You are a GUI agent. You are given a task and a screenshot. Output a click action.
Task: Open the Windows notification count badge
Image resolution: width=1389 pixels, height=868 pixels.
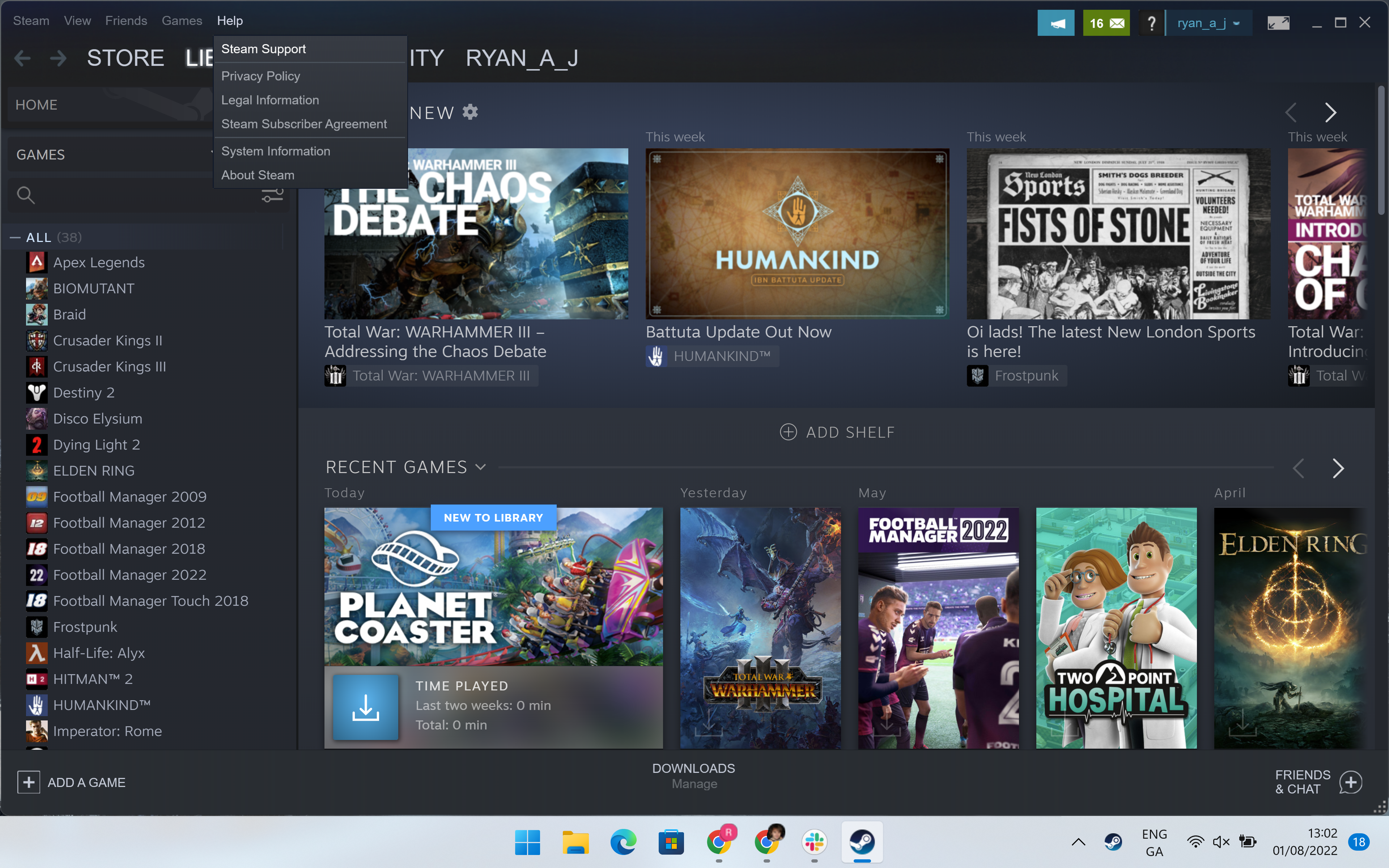tap(1359, 842)
